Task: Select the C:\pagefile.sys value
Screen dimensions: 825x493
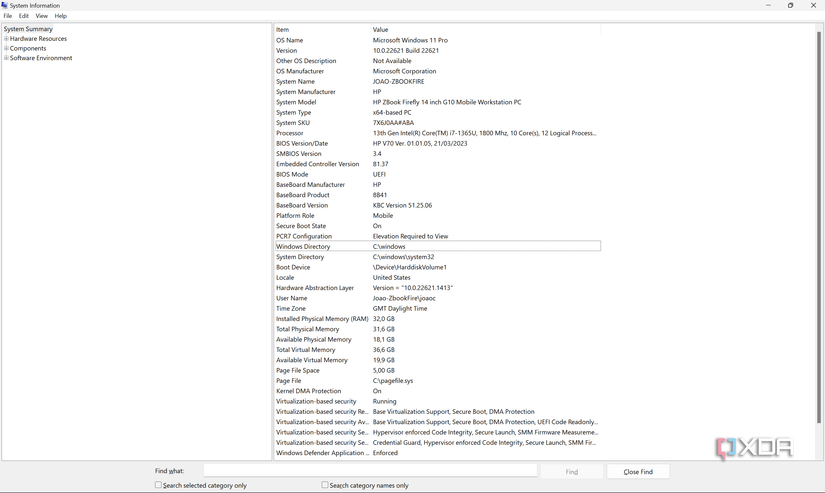Action: tap(393, 380)
